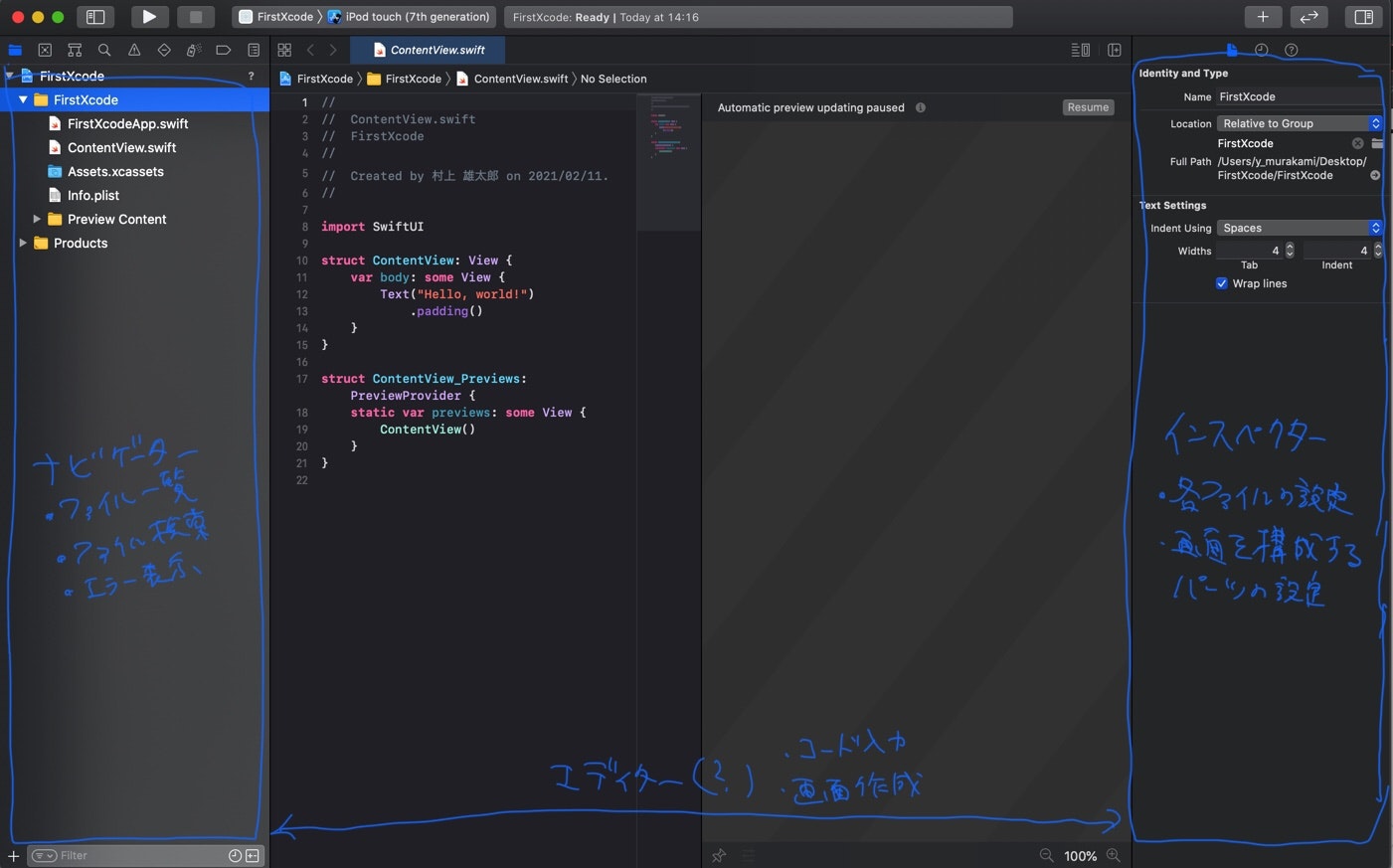Expand the Products folder
This screenshot has width=1393, height=868.
pos(23,243)
